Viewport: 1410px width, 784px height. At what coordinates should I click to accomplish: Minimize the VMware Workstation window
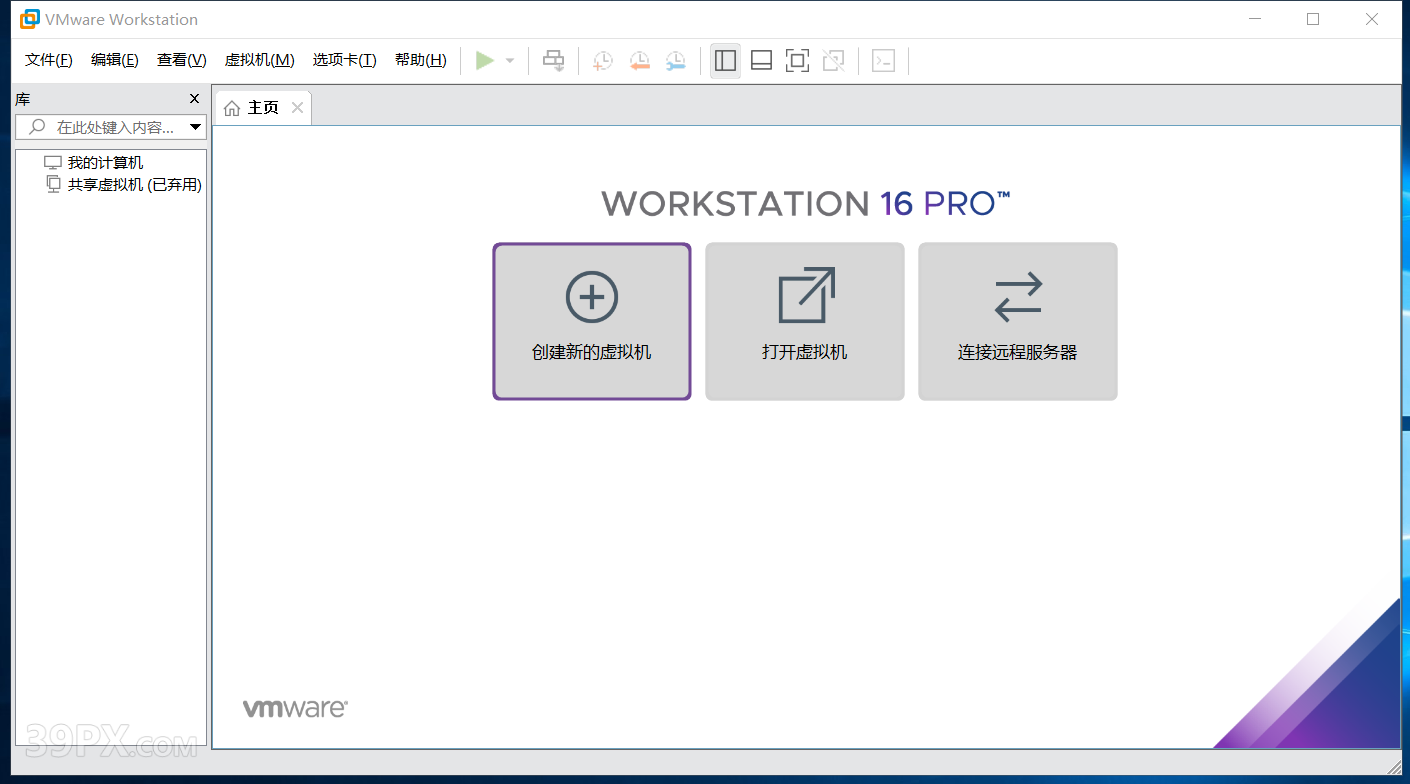point(1254,19)
